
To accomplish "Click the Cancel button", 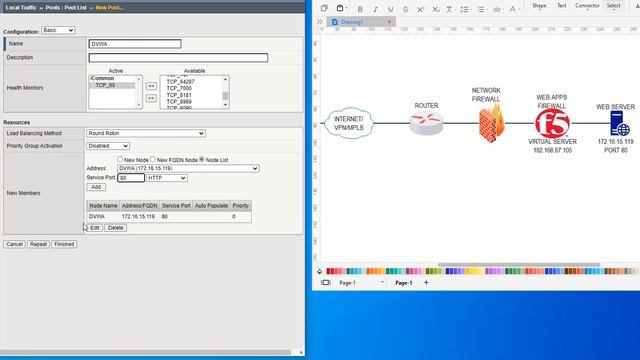I will 14,244.
